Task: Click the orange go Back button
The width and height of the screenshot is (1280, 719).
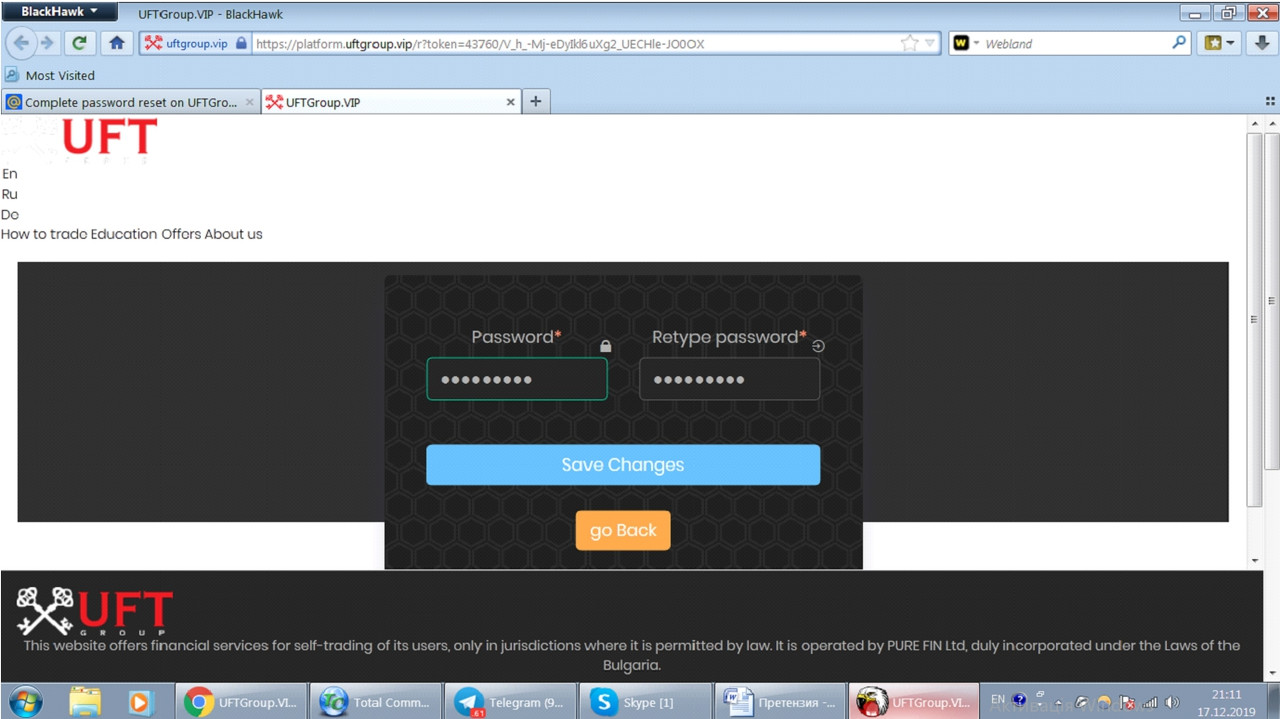Action: 623,530
